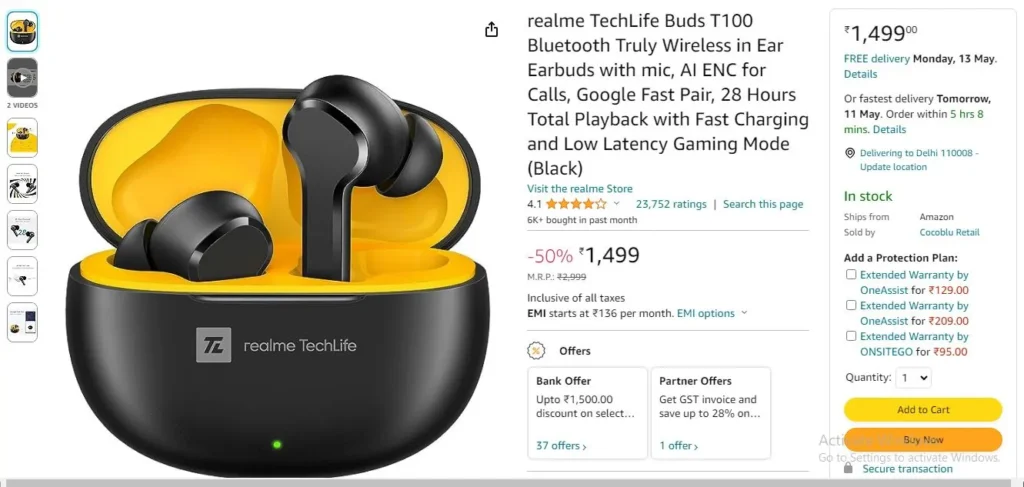Viewport: 1024px width, 487px height.
Task: Click the Add to Cart button
Action: 923,409
